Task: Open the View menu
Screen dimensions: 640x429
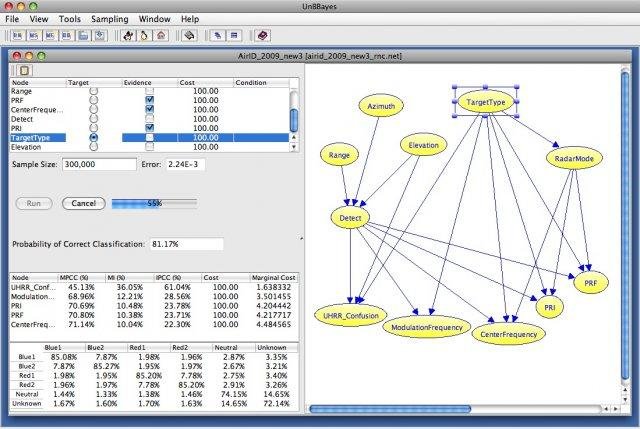Action: (x=39, y=19)
